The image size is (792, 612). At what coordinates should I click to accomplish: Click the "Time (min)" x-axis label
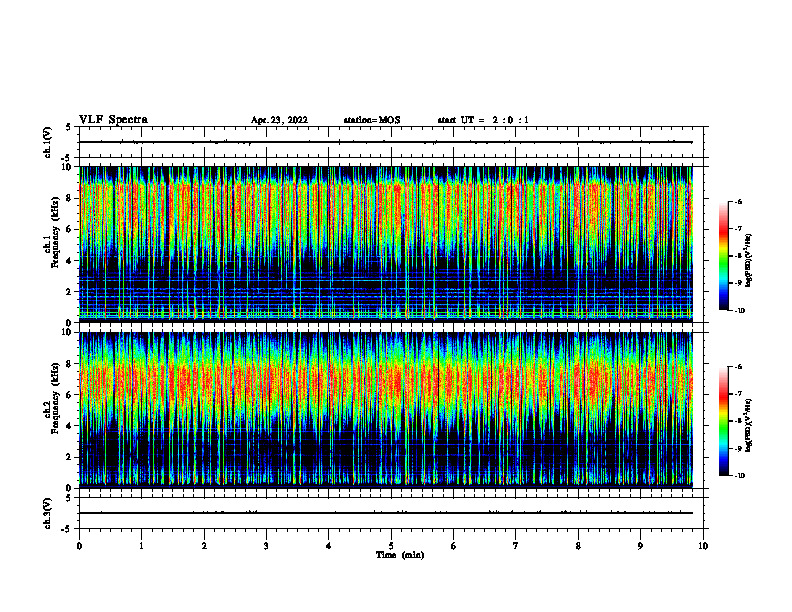pos(400,555)
